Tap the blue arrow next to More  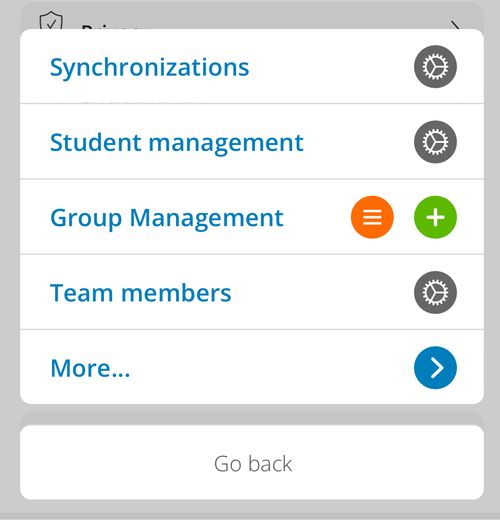(435, 368)
